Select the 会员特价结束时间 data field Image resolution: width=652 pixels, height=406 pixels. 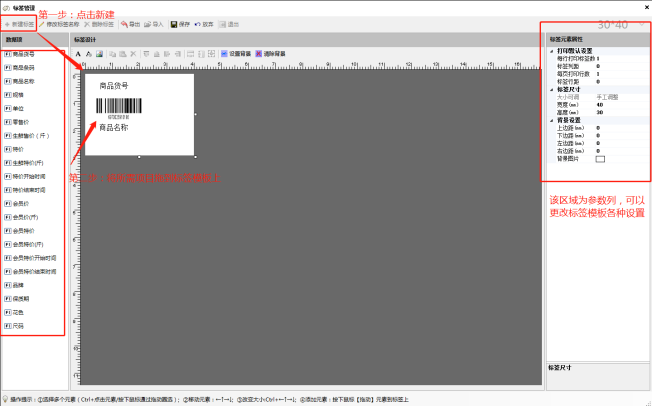coord(30,272)
